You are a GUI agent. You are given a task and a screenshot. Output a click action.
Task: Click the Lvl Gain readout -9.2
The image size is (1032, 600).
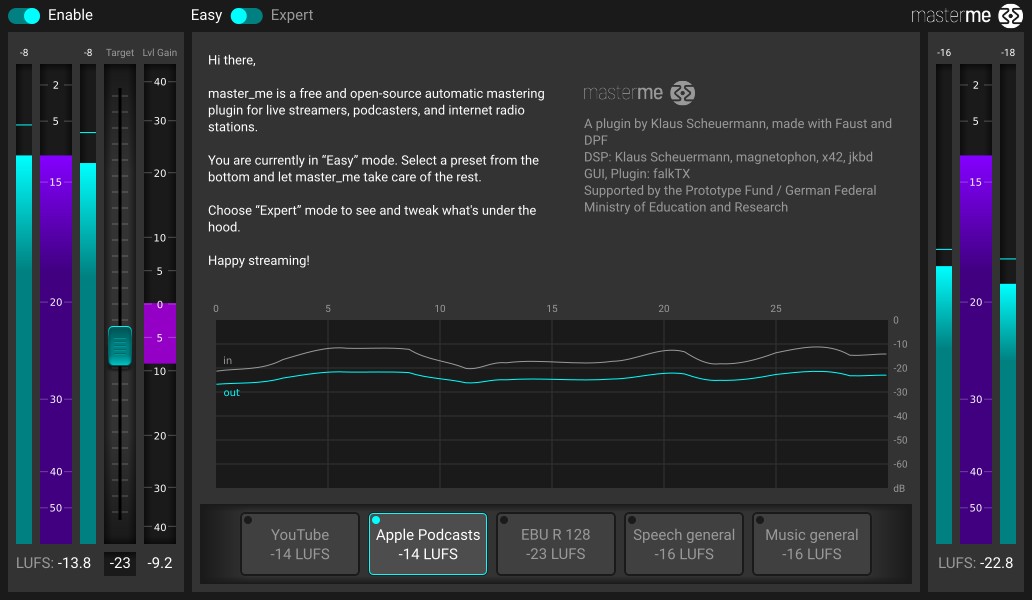160,563
